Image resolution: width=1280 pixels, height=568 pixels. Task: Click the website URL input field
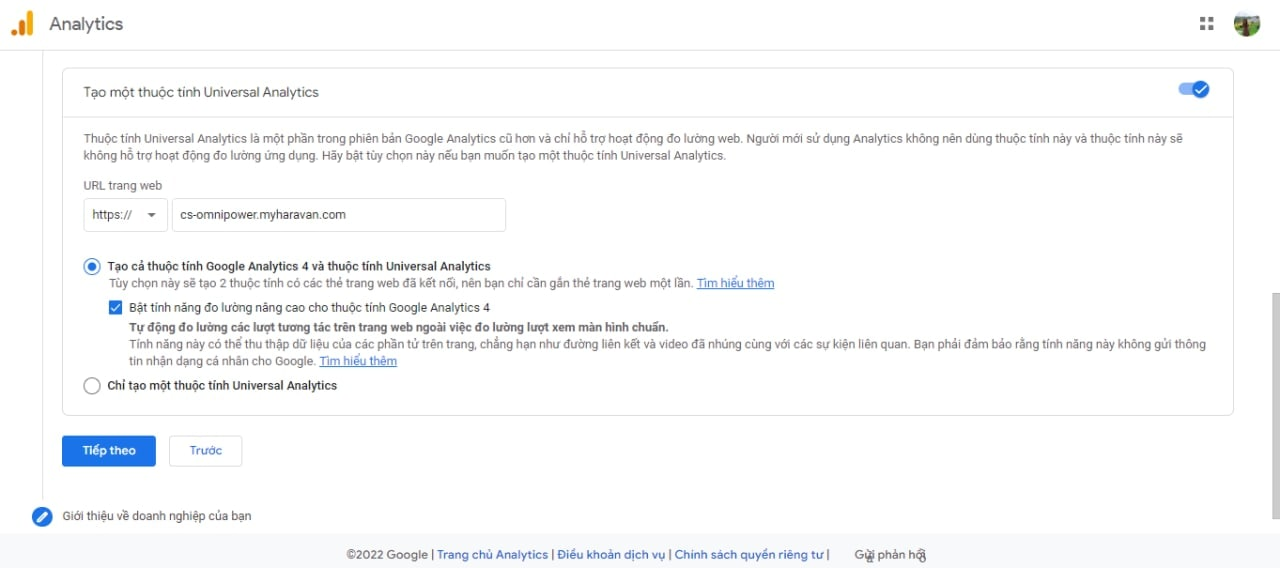point(339,215)
